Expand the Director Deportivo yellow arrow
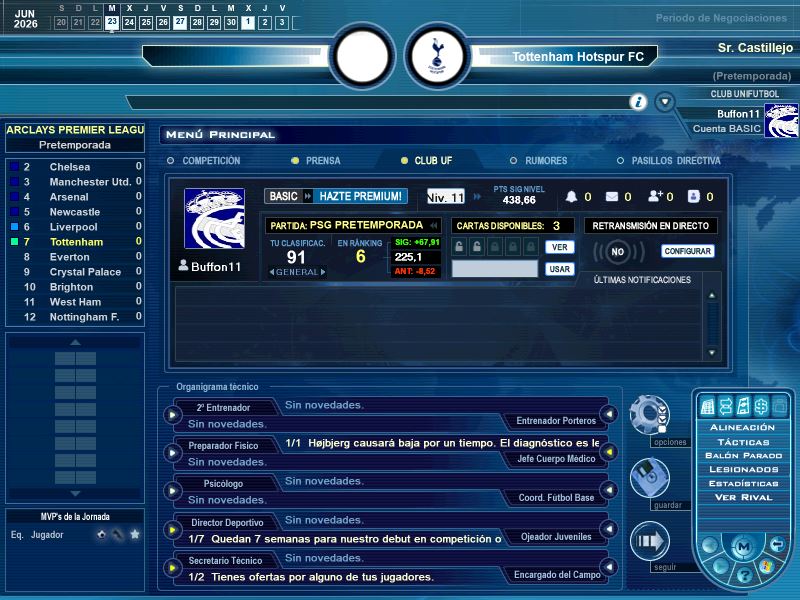The height and width of the screenshot is (600, 800). [172, 530]
